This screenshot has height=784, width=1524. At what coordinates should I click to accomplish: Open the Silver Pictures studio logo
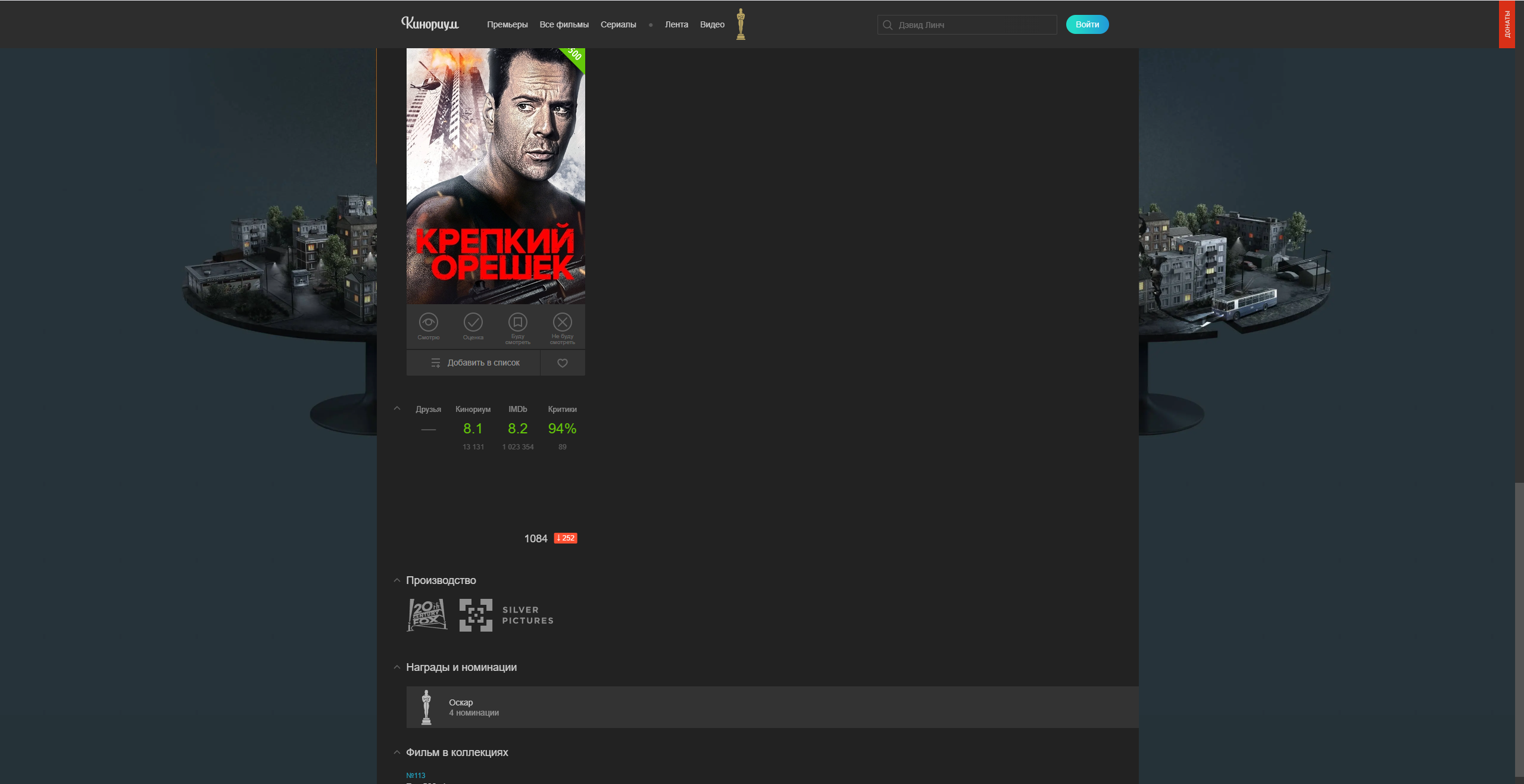pyautogui.click(x=507, y=615)
